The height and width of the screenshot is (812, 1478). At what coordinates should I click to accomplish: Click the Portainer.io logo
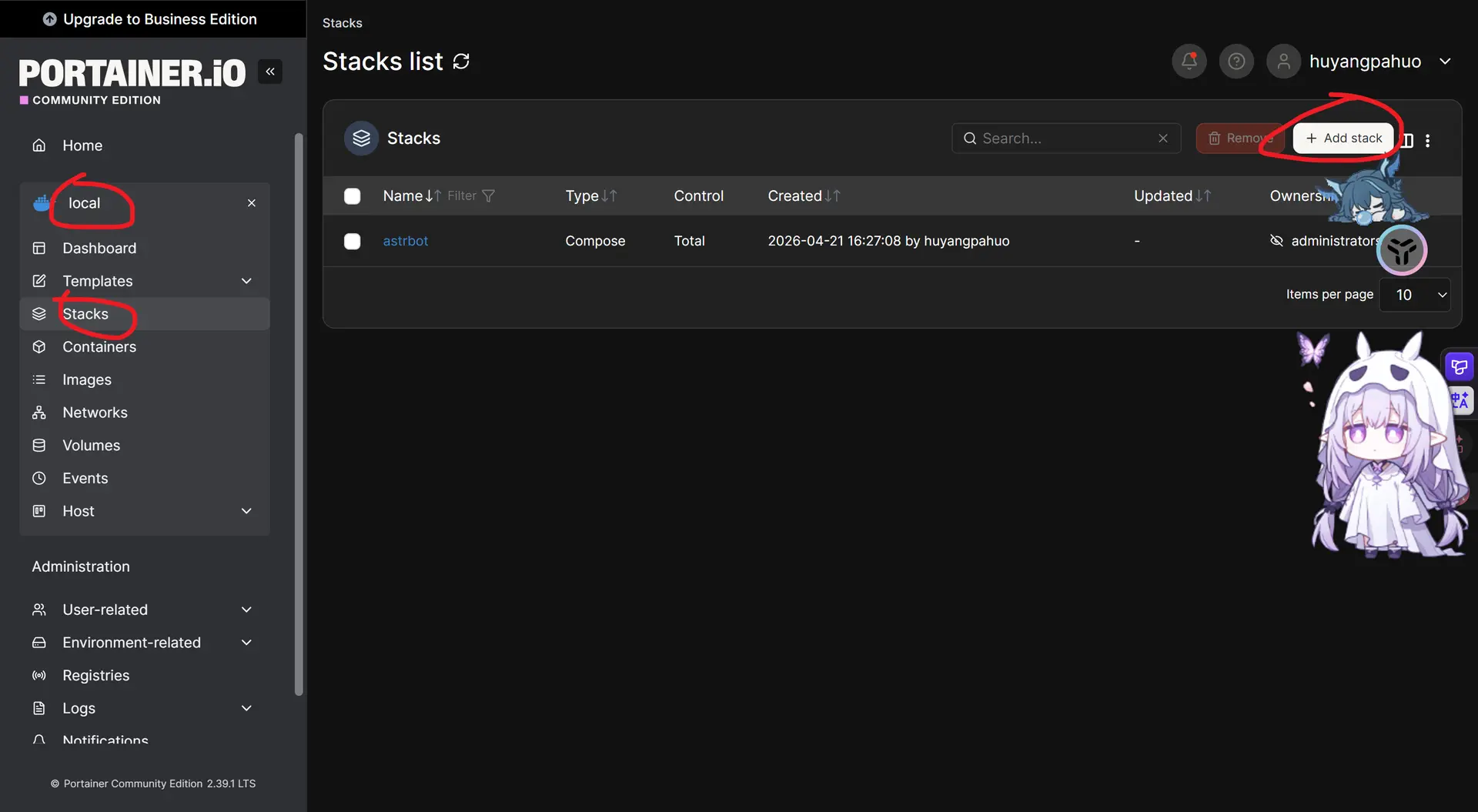coord(132,81)
